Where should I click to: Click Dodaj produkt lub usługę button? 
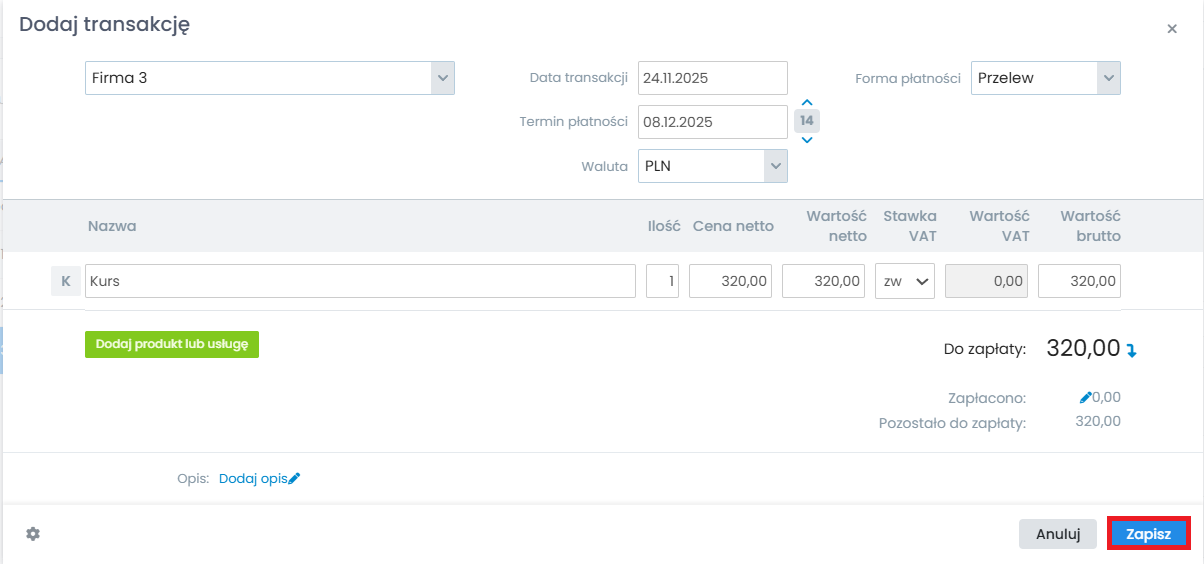click(x=172, y=344)
